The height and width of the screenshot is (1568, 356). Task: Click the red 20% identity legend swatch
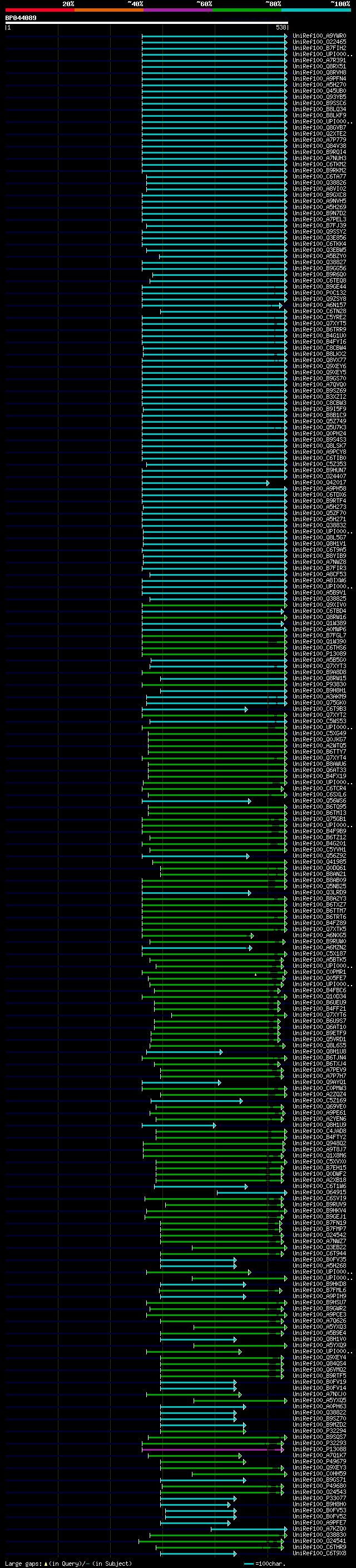[39, 10]
